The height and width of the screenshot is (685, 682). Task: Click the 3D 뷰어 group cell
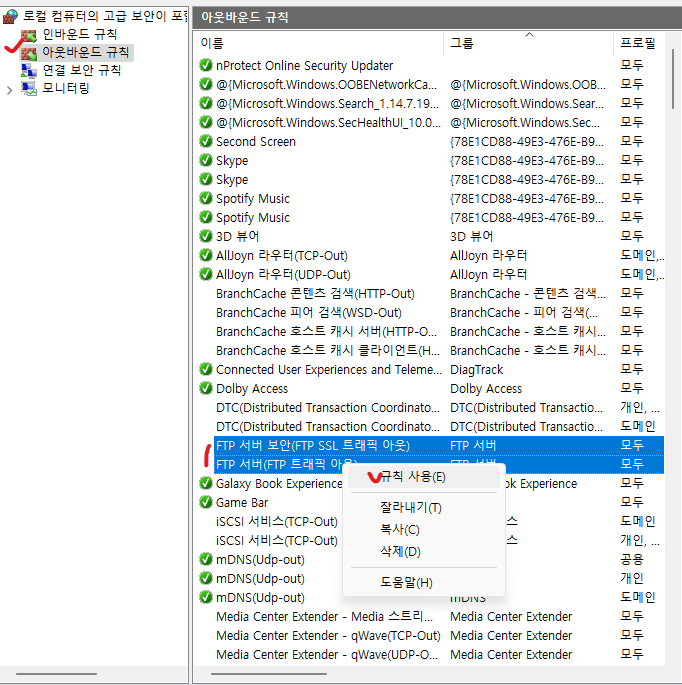point(472,236)
